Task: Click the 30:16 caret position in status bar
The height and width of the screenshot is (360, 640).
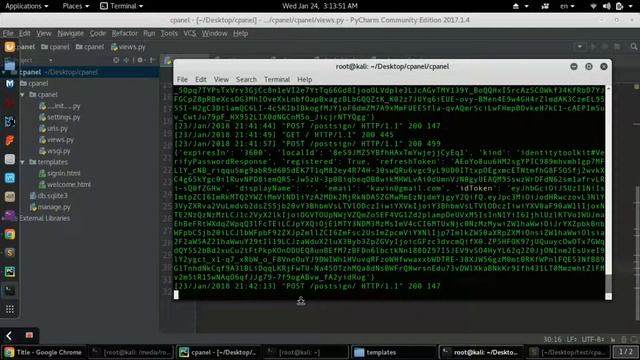Action: click(x=552, y=340)
